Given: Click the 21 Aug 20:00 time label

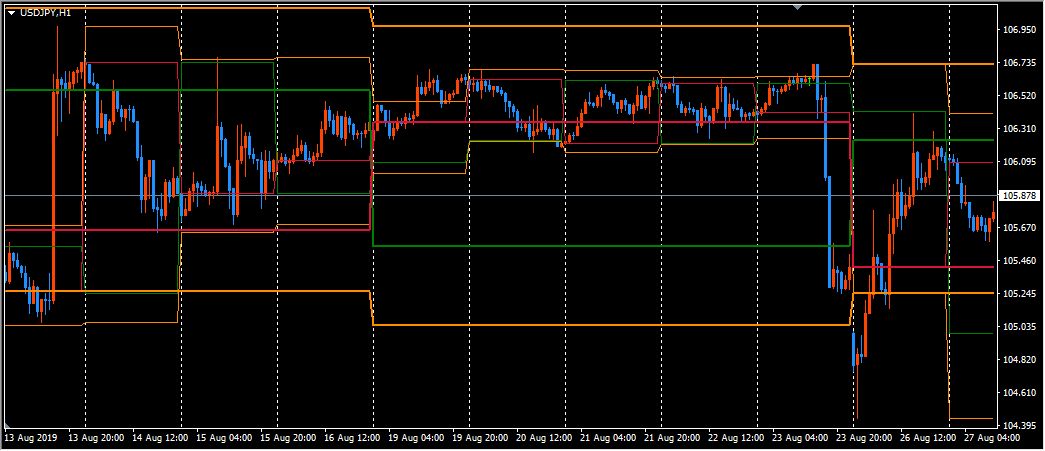Looking at the screenshot, I should (671, 438).
